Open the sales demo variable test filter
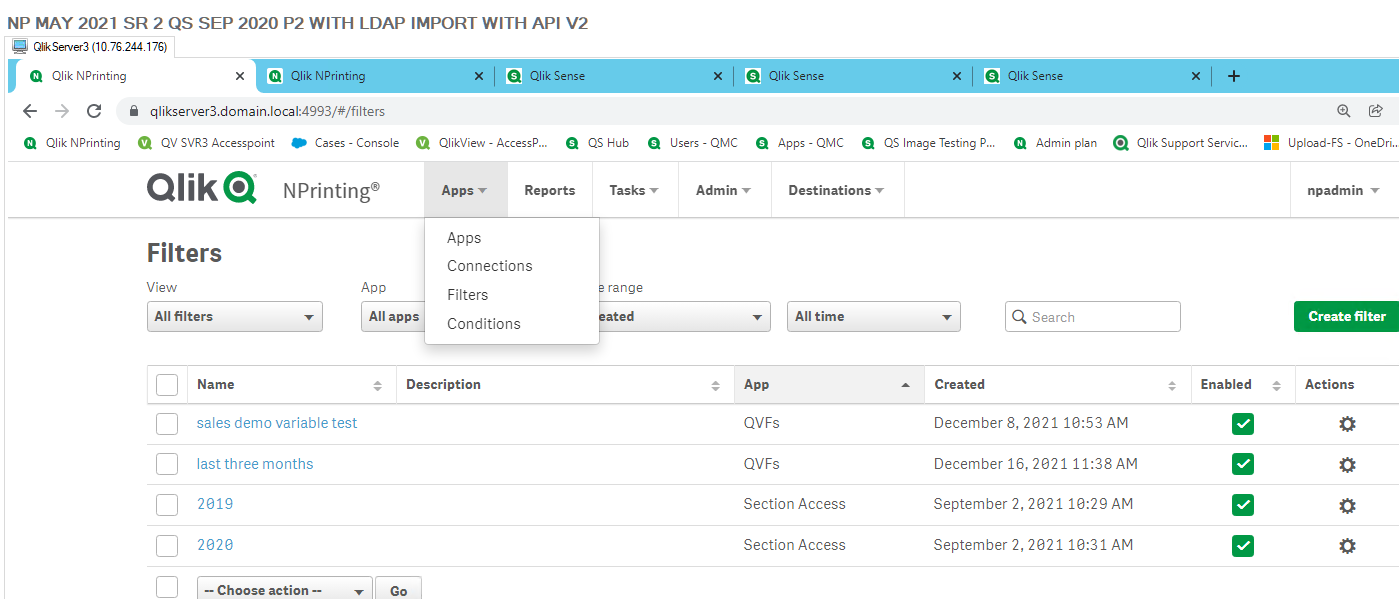 [x=277, y=423]
